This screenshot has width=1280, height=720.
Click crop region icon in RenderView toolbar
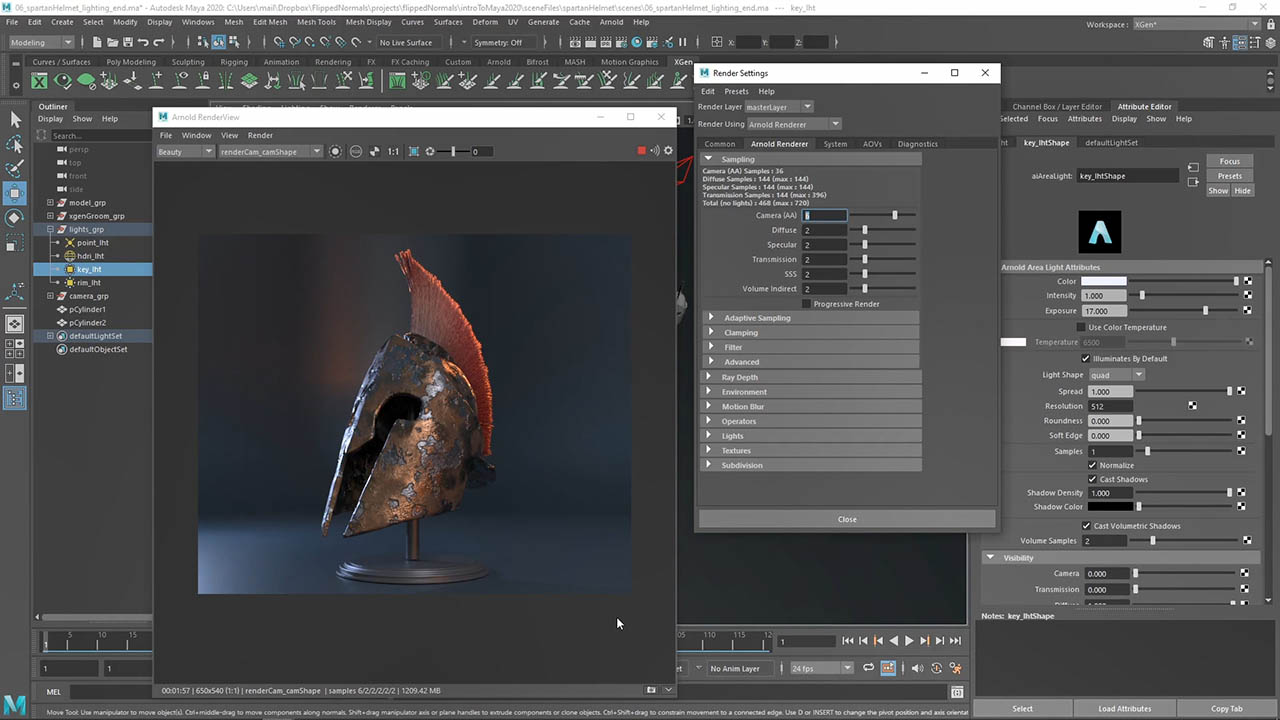(414, 151)
